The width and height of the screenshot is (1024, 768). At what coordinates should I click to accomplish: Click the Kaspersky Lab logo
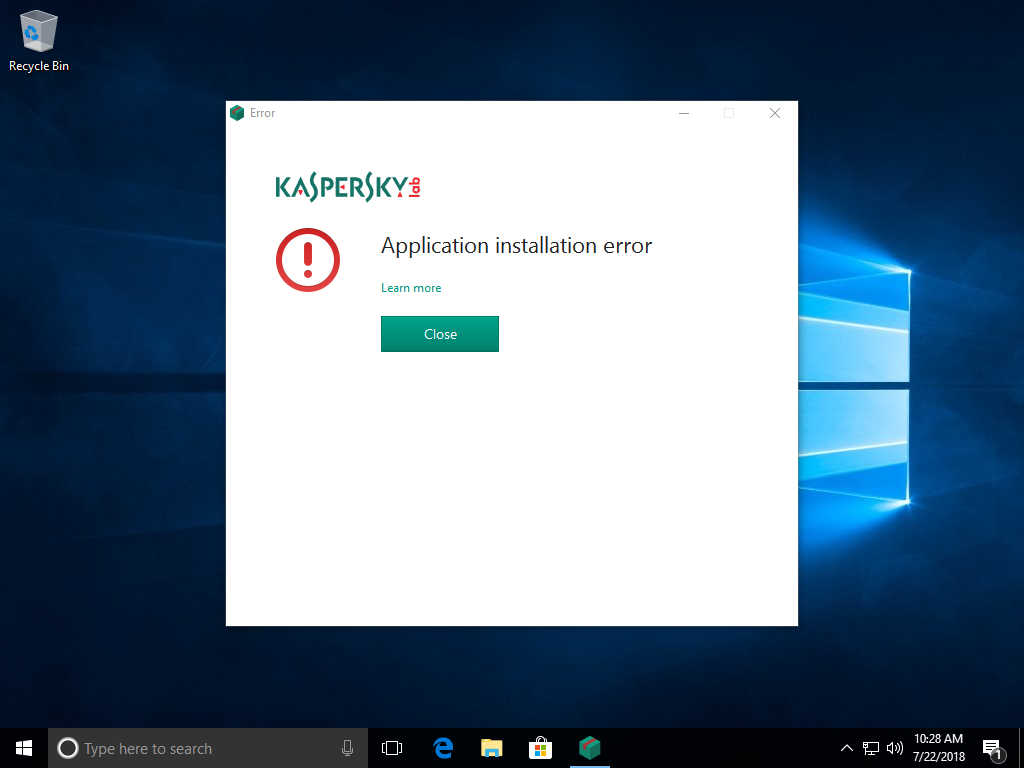tap(348, 187)
